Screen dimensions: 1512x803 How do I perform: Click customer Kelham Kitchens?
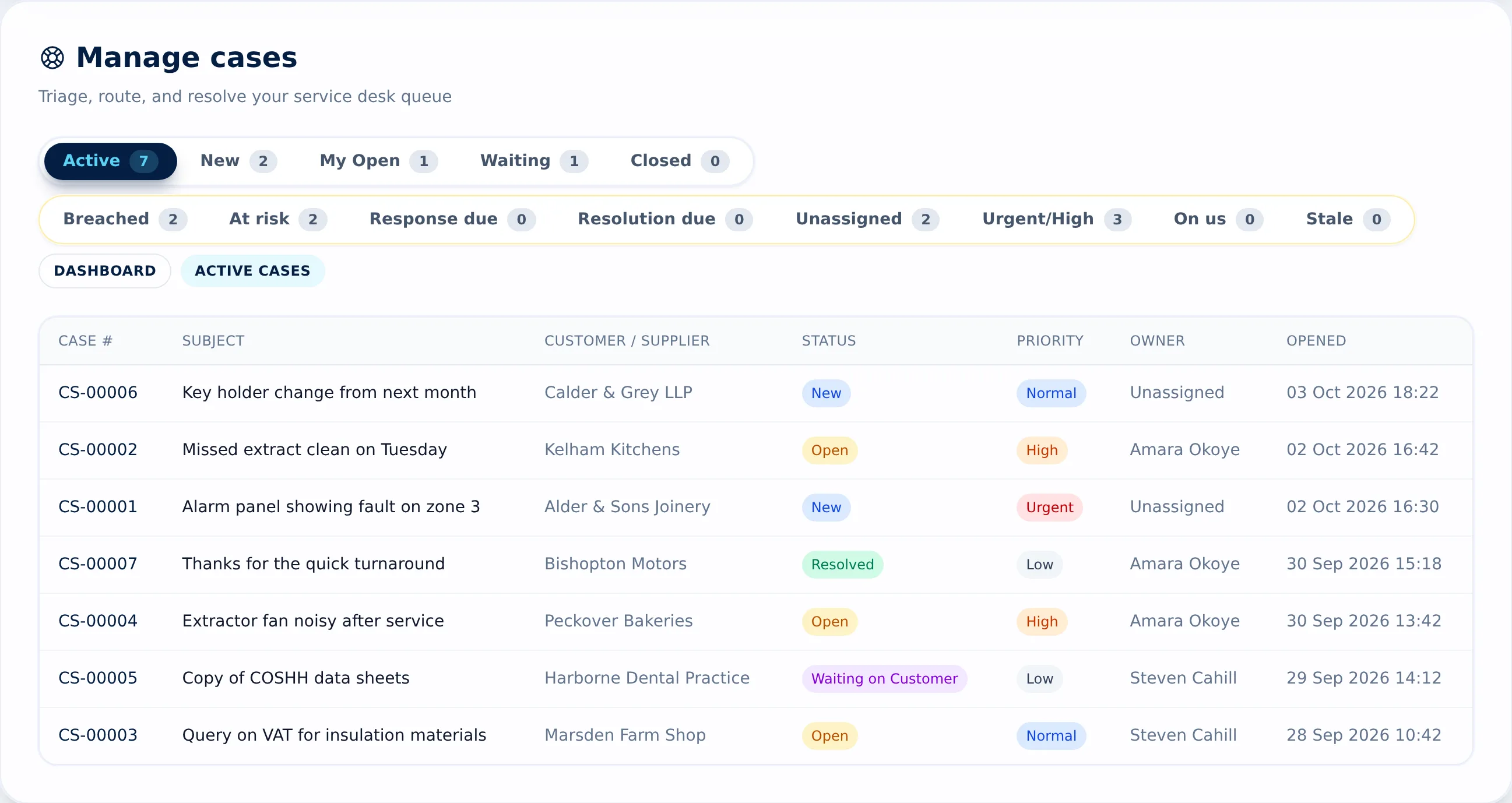611,450
